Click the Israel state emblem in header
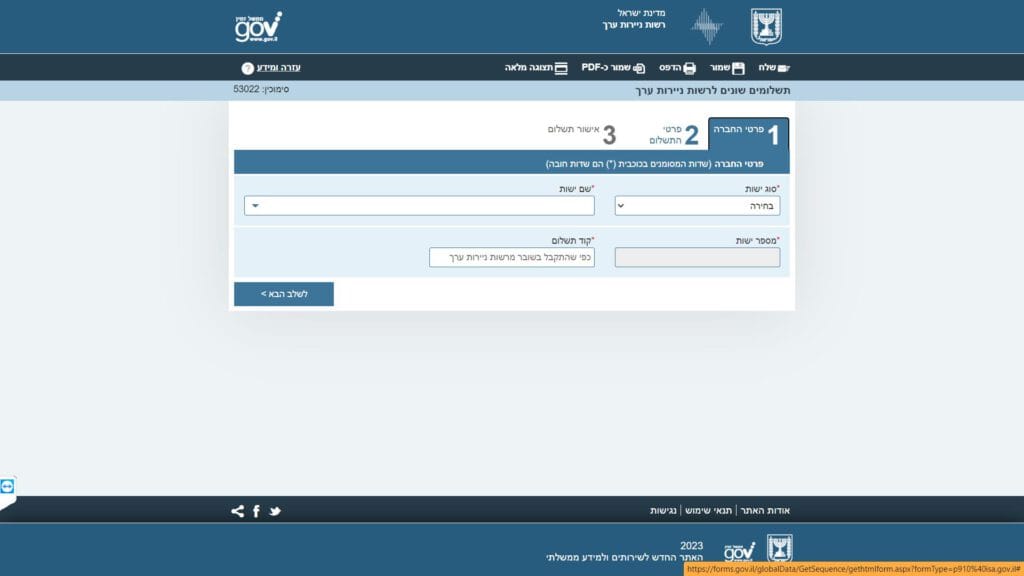Viewport: 1024px width, 576px height. tap(767, 26)
